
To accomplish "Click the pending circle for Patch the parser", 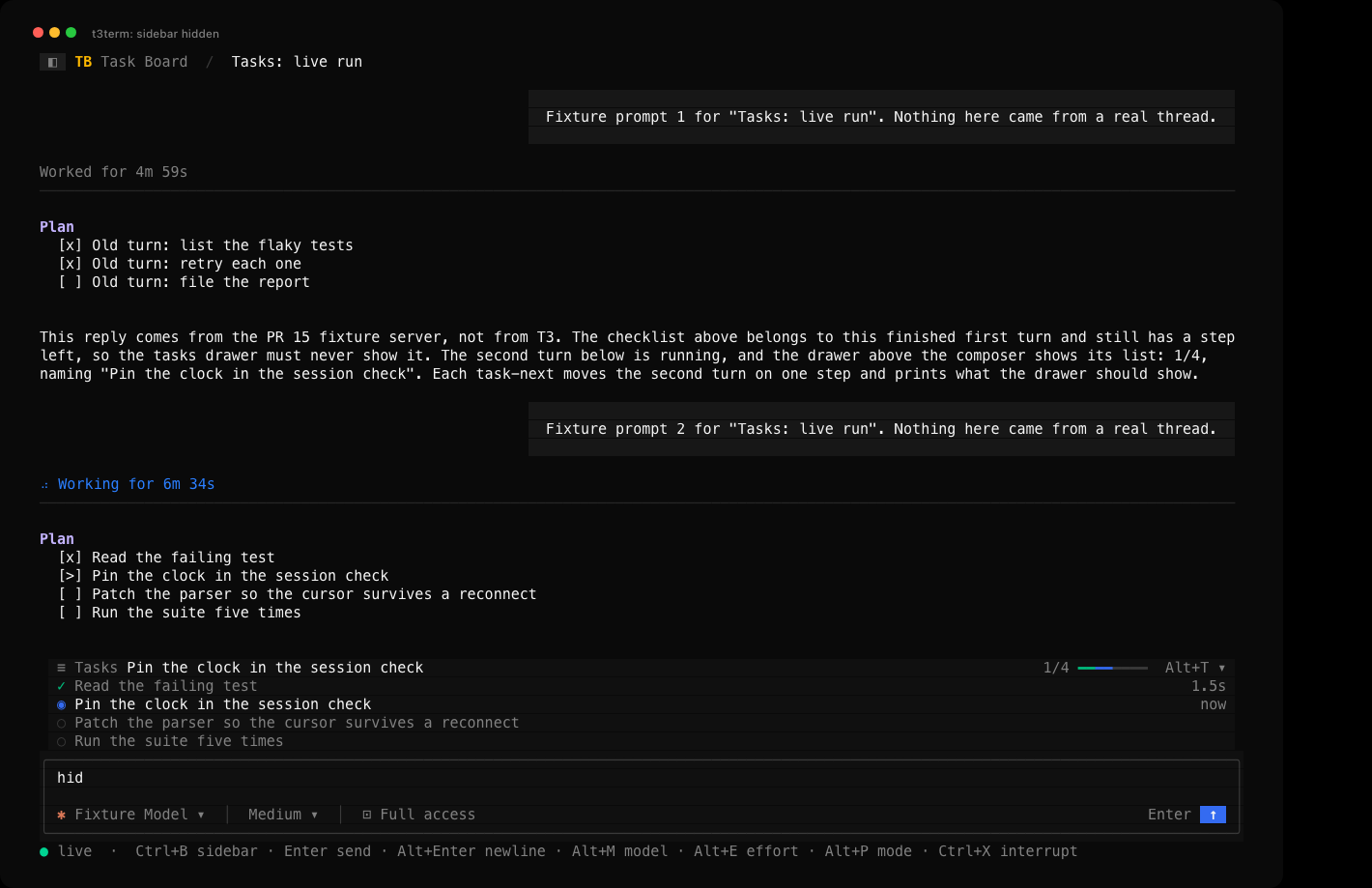I will point(61,723).
